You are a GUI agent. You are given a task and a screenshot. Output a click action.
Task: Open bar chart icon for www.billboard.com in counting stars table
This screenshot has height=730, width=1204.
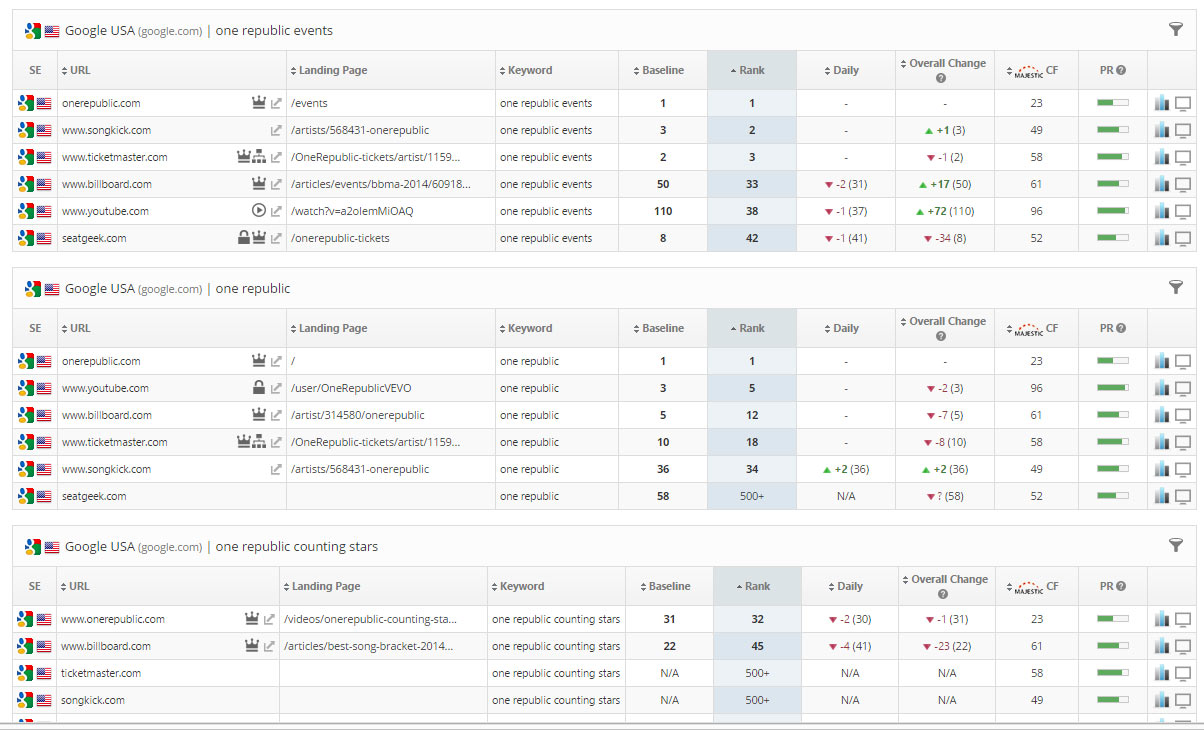[1161, 646]
